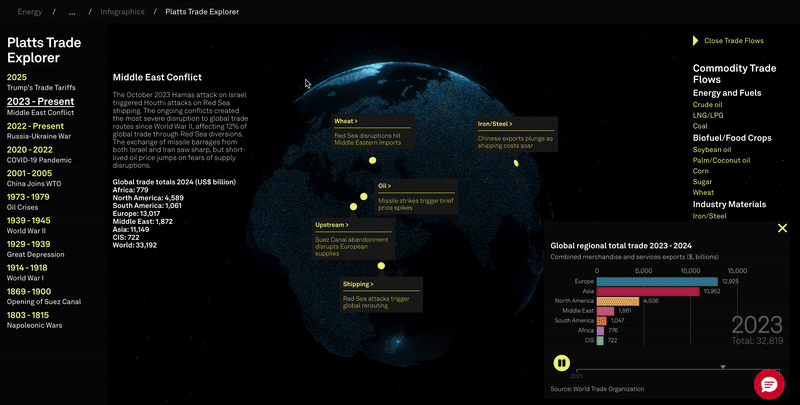Viewport: 800px width, 405px height.
Task: Click the yellow marker above the Upstream callout
Action: 353,207
